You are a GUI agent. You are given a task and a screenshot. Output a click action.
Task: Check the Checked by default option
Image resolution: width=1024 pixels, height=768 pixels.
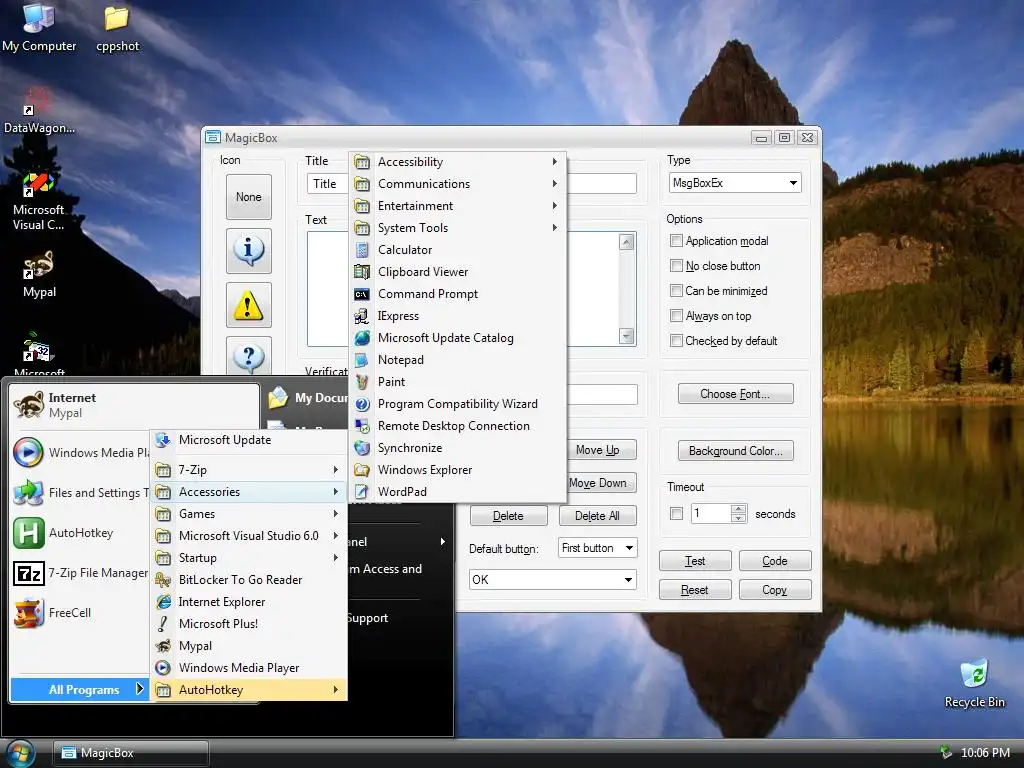(677, 341)
